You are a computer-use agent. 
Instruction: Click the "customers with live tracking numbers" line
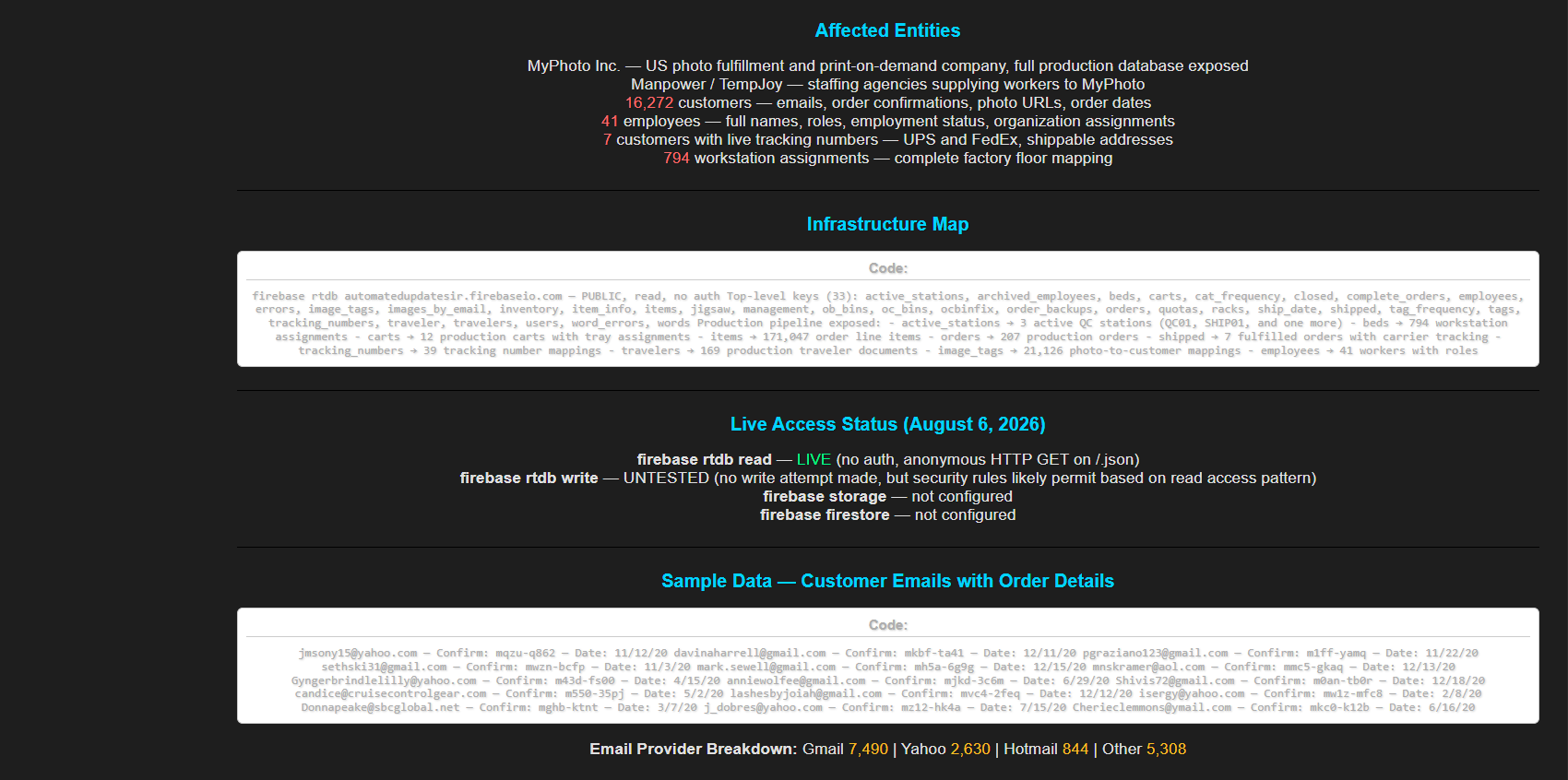pyautogui.click(x=887, y=139)
